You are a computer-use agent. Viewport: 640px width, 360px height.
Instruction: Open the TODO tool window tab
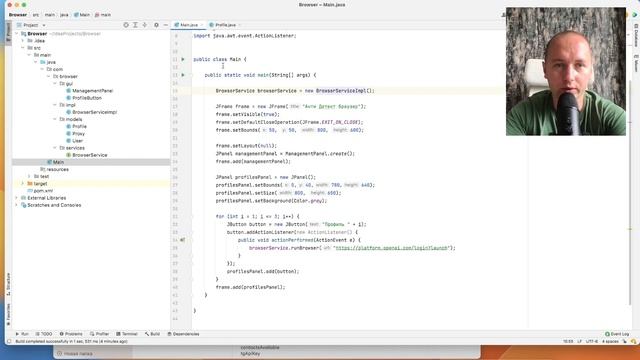pyautogui.click(x=44, y=334)
